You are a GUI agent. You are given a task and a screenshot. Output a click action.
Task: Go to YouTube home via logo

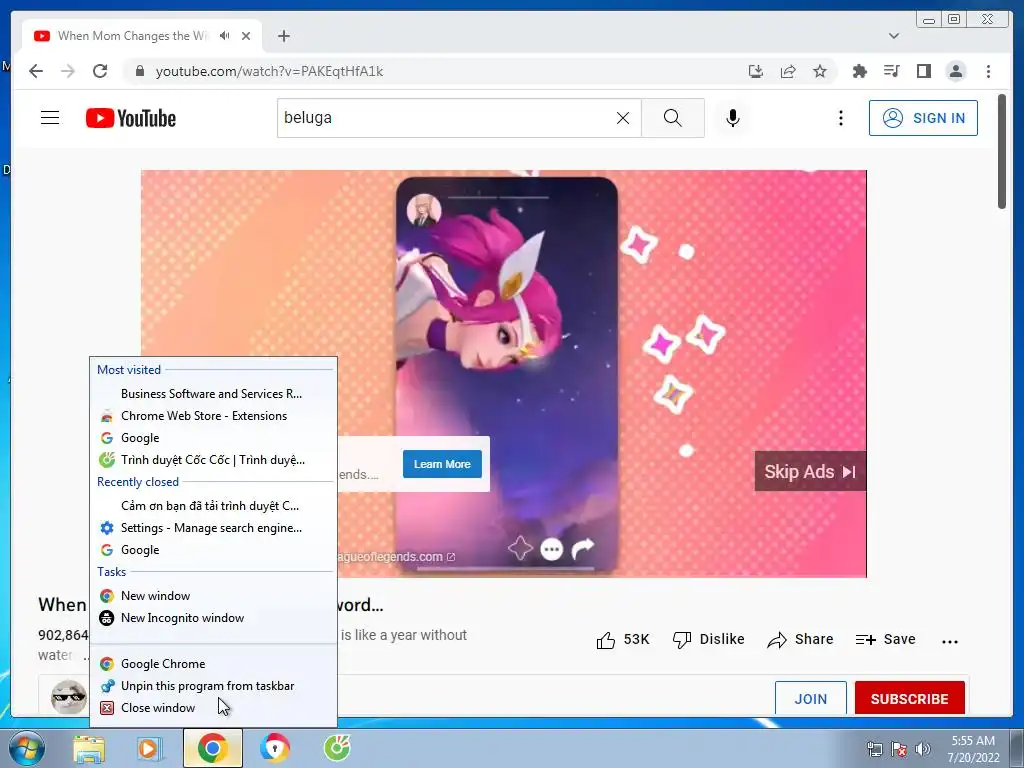(x=131, y=118)
